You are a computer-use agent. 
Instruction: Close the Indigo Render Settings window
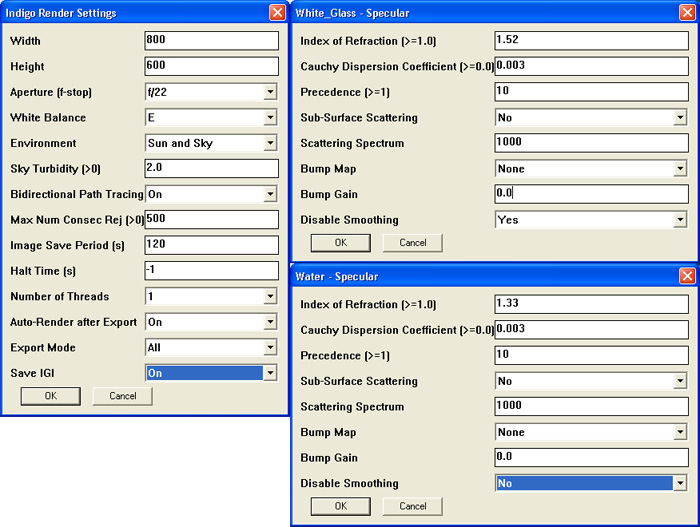click(277, 13)
